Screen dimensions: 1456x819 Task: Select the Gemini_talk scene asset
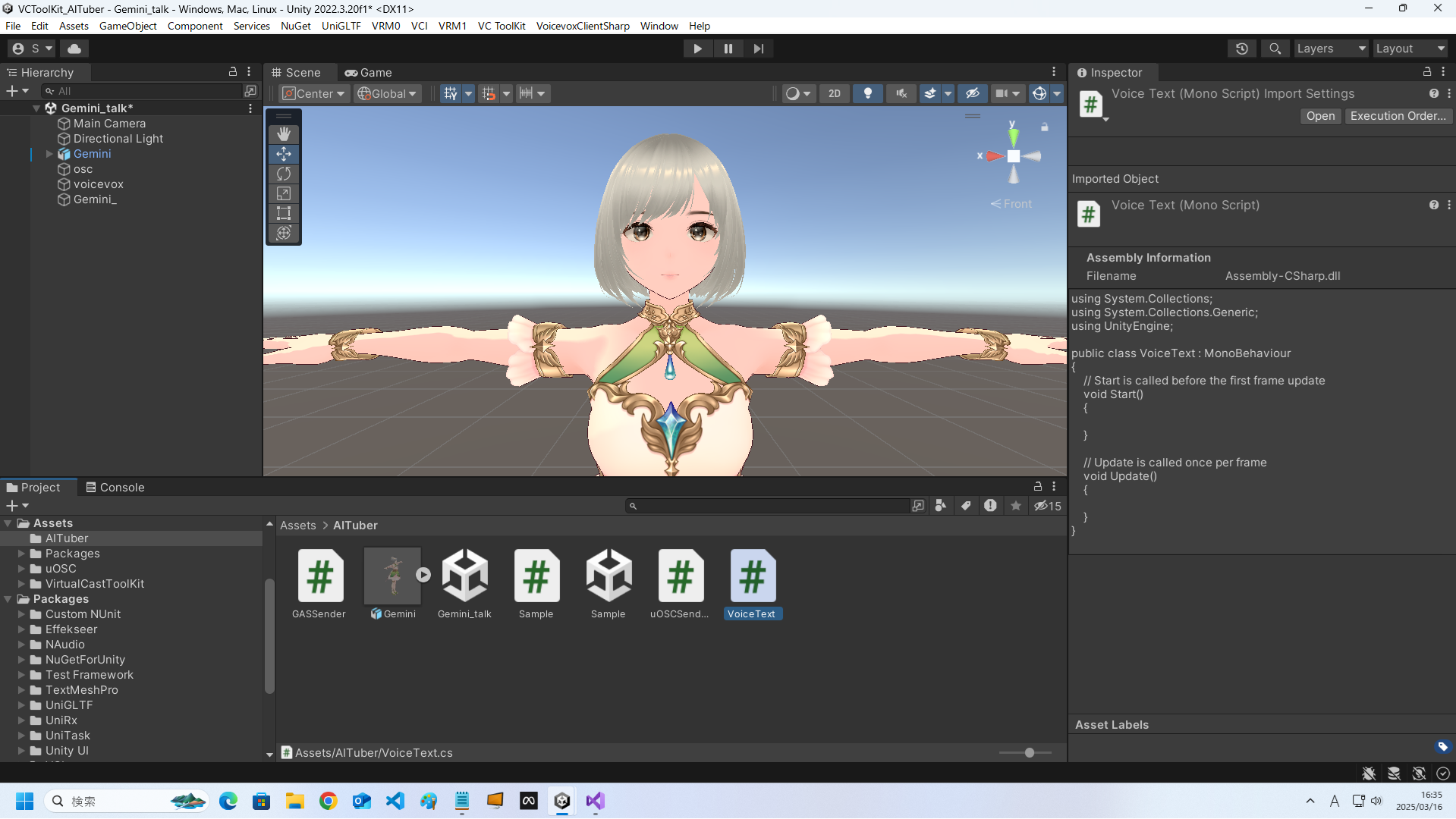point(464,584)
